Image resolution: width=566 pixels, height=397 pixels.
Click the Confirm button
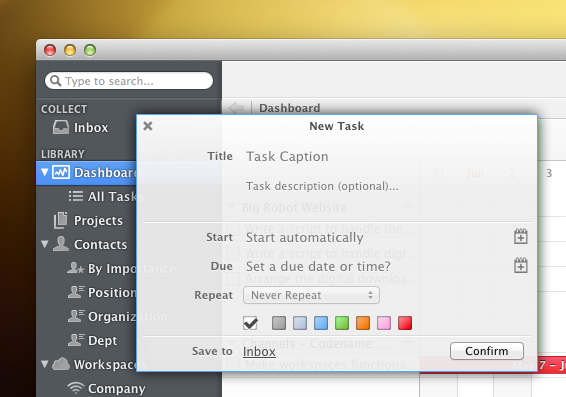487,351
